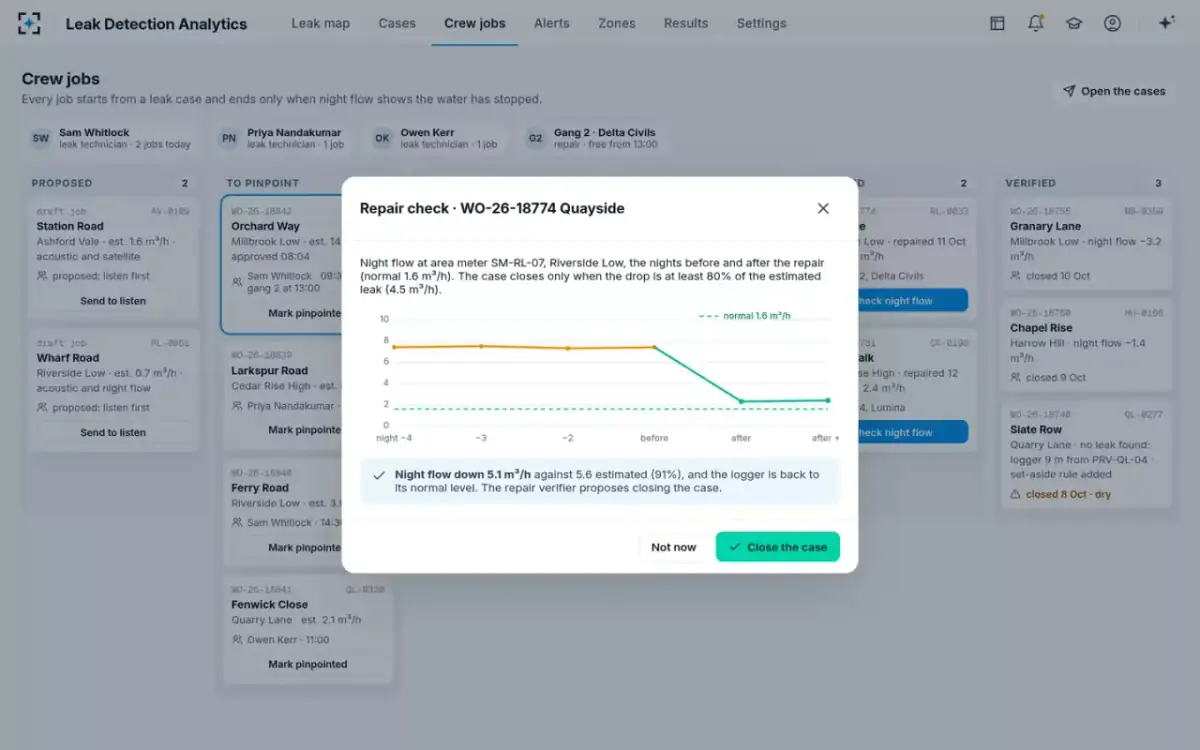Click the G2 avatar for Gang 2
1200x750 pixels.
pos(535,138)
